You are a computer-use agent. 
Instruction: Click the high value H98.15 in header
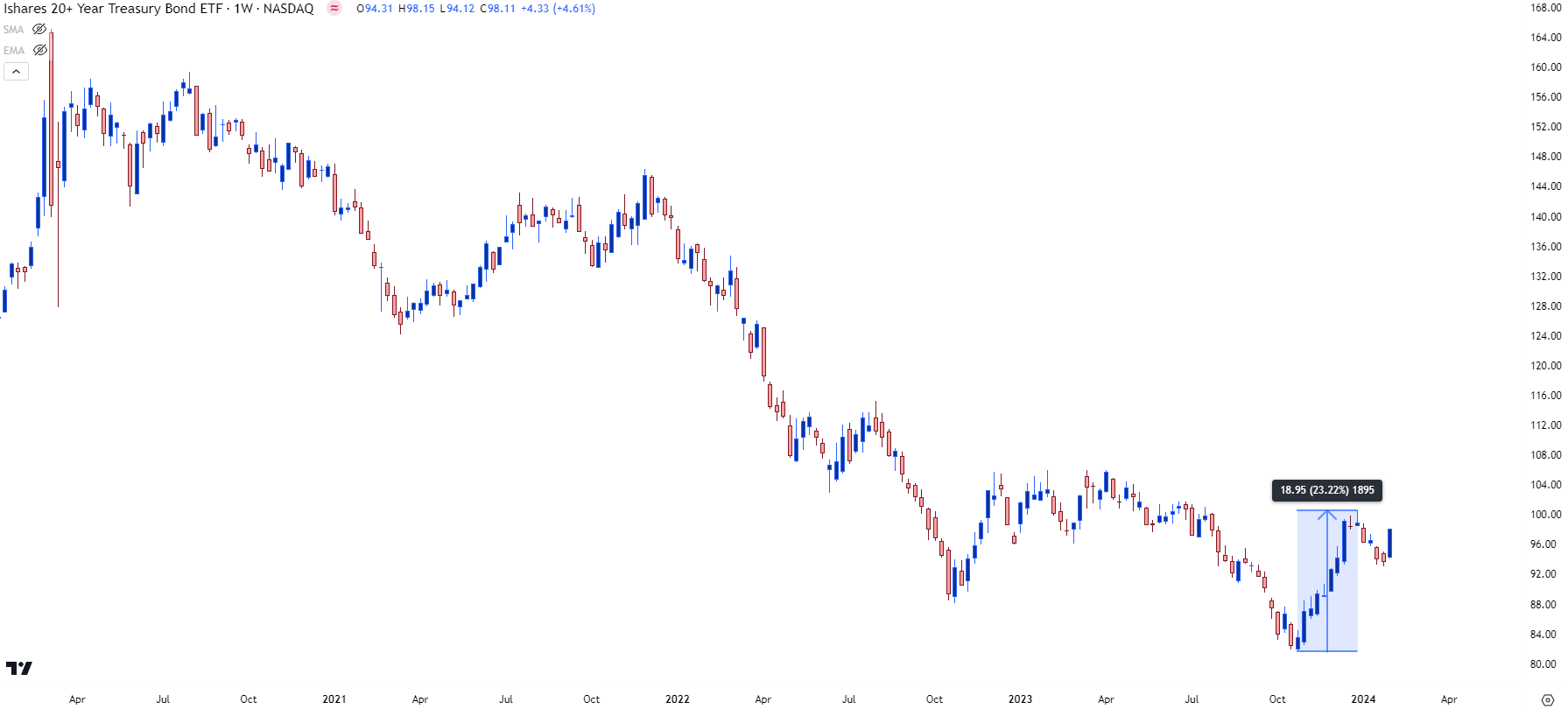coord(417,9)
